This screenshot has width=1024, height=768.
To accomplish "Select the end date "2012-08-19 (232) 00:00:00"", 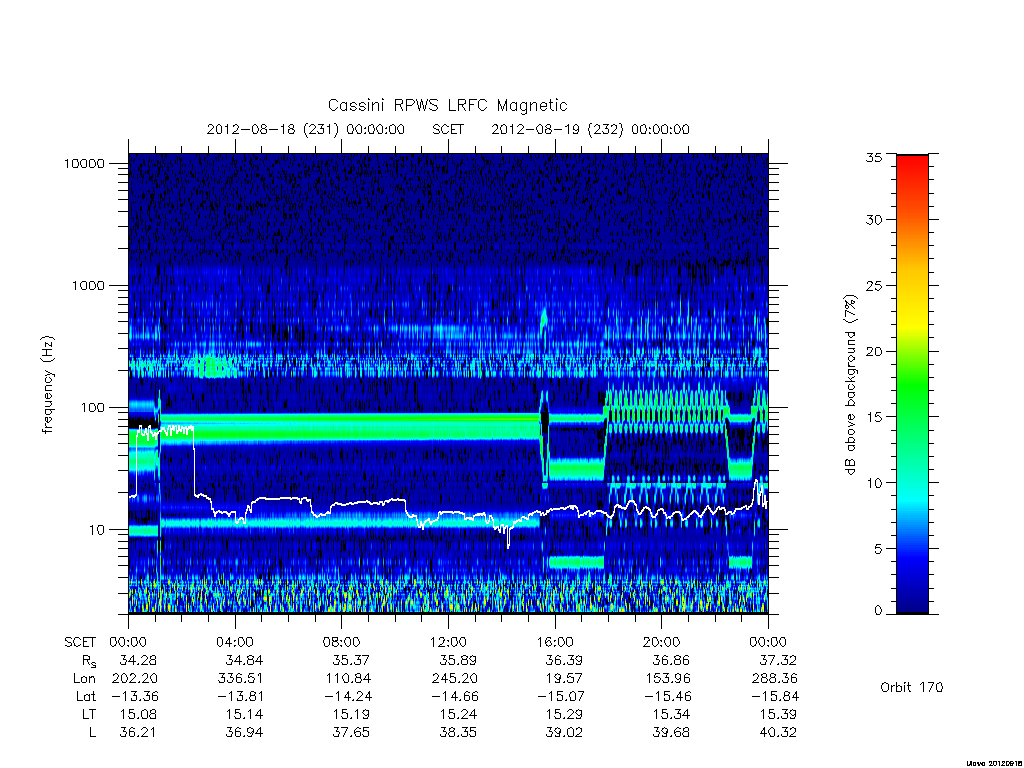I will coord(590,129).
